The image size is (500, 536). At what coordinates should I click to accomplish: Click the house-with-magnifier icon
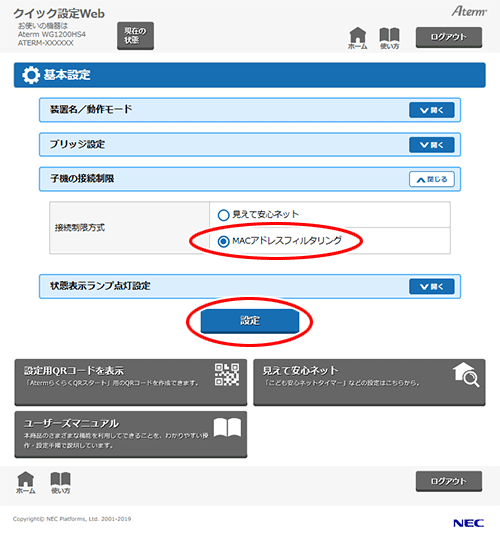point(466,375)
